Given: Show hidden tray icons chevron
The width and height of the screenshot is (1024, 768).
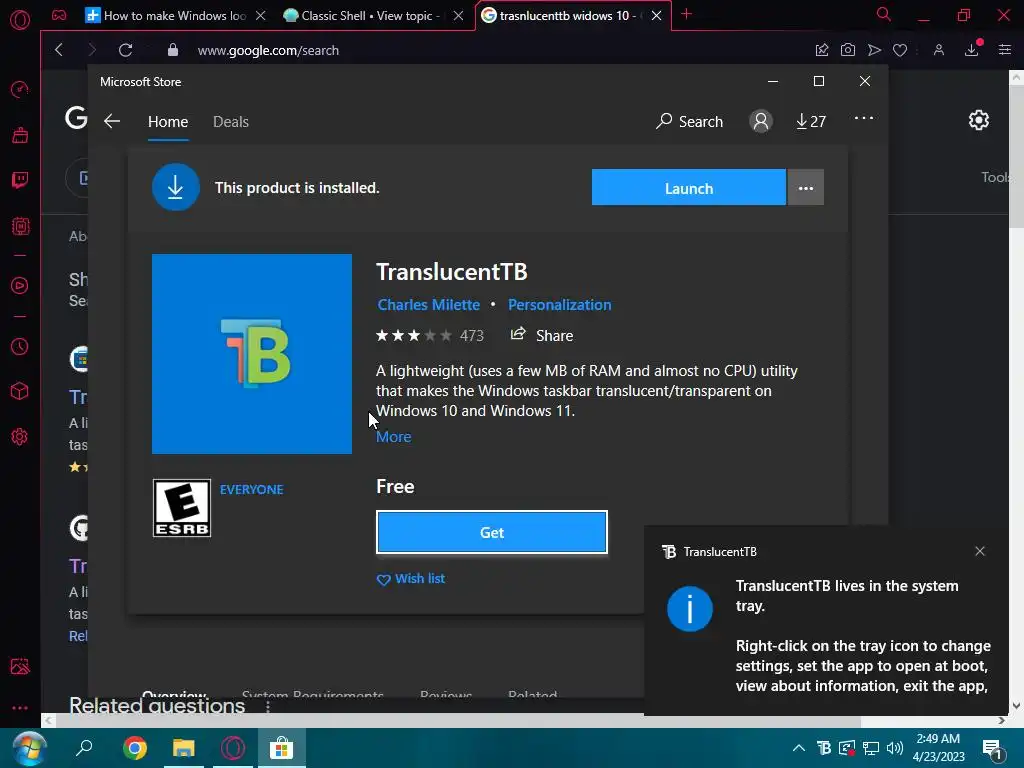Looking at the screenshot, I should click(799, 748).
